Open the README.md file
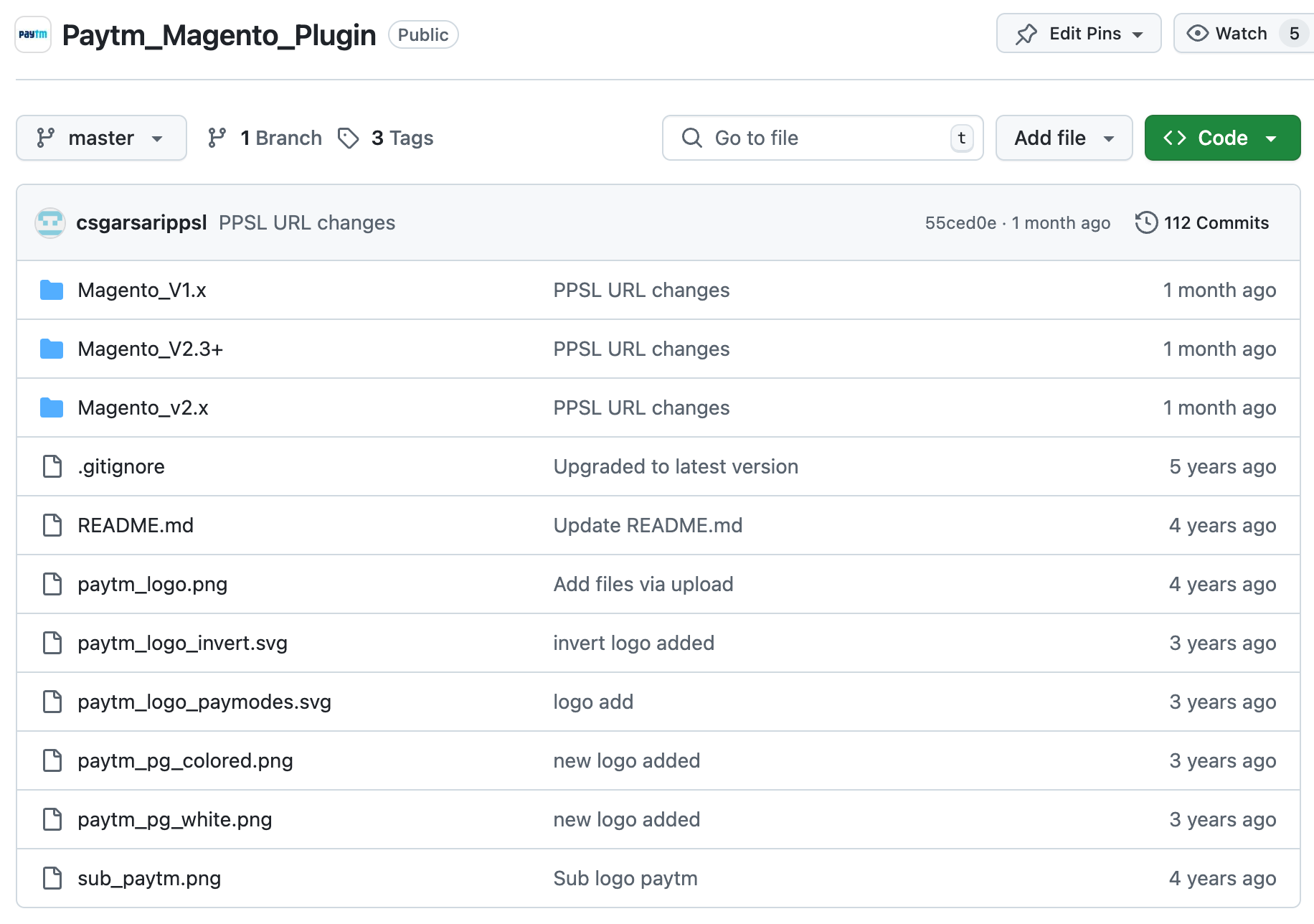1314x924 pixels. [136, 525]
